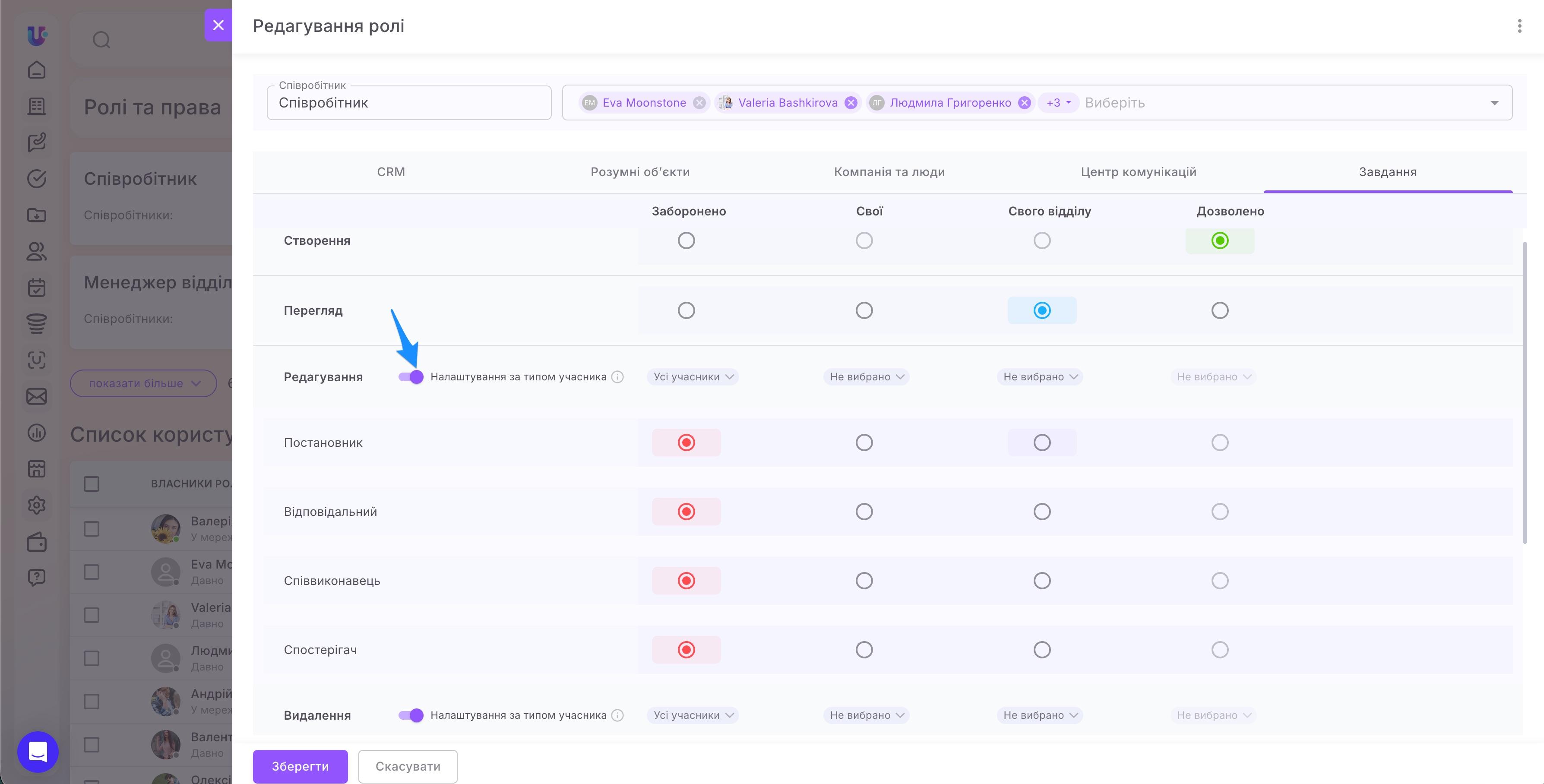Image resolution: width=1544 pixels, height=784 pixels.
Task: Click info icon next to Видалення setting
Action: [617, 715]
